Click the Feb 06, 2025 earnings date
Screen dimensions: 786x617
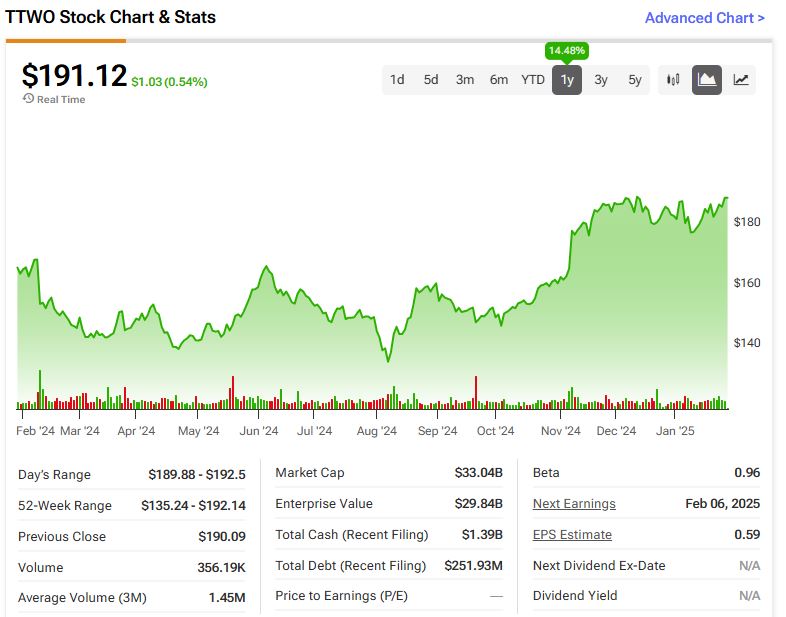[723, 504]
